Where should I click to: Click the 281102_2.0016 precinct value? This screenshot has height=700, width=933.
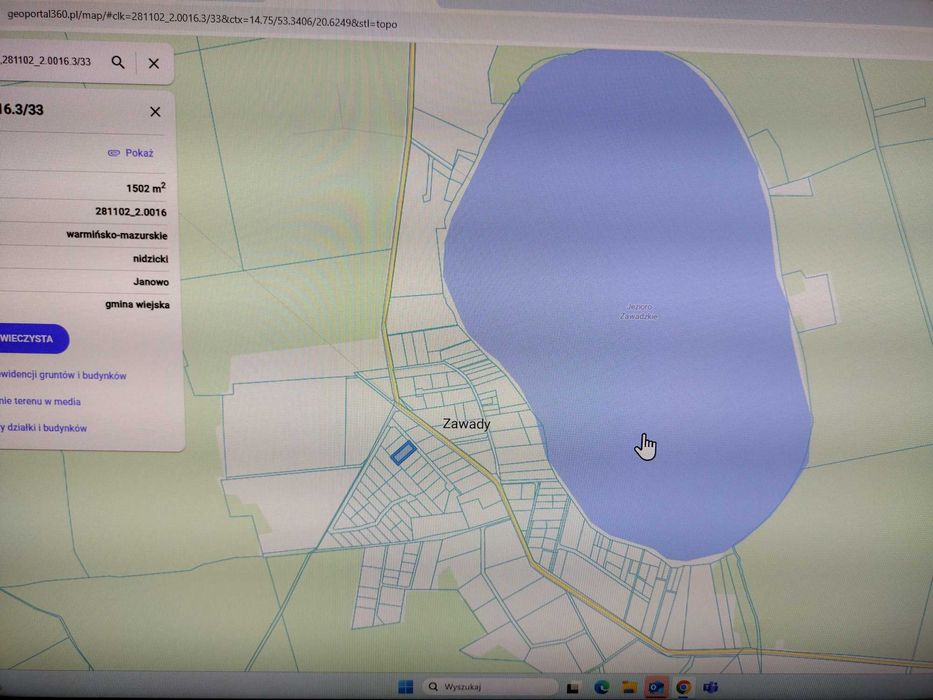(x=131, y=212)
